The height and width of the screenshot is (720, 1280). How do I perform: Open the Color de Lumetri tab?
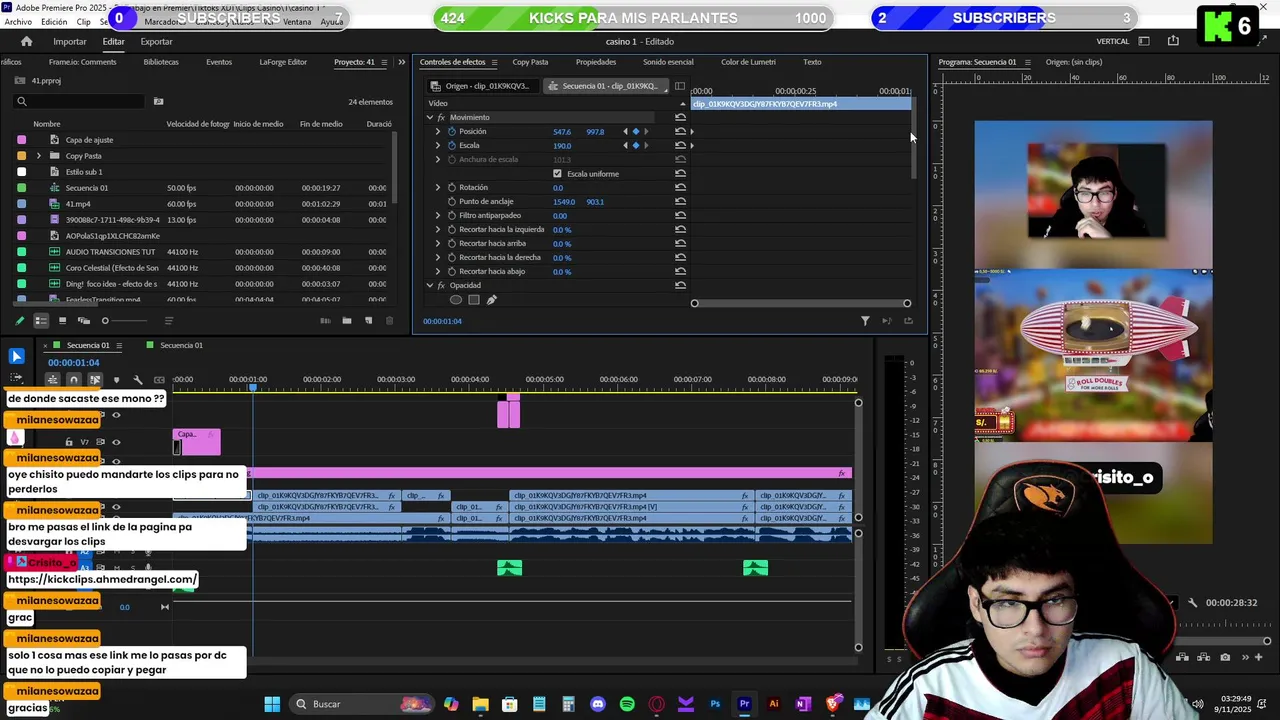pyautogui.click(x=748, y=62)
